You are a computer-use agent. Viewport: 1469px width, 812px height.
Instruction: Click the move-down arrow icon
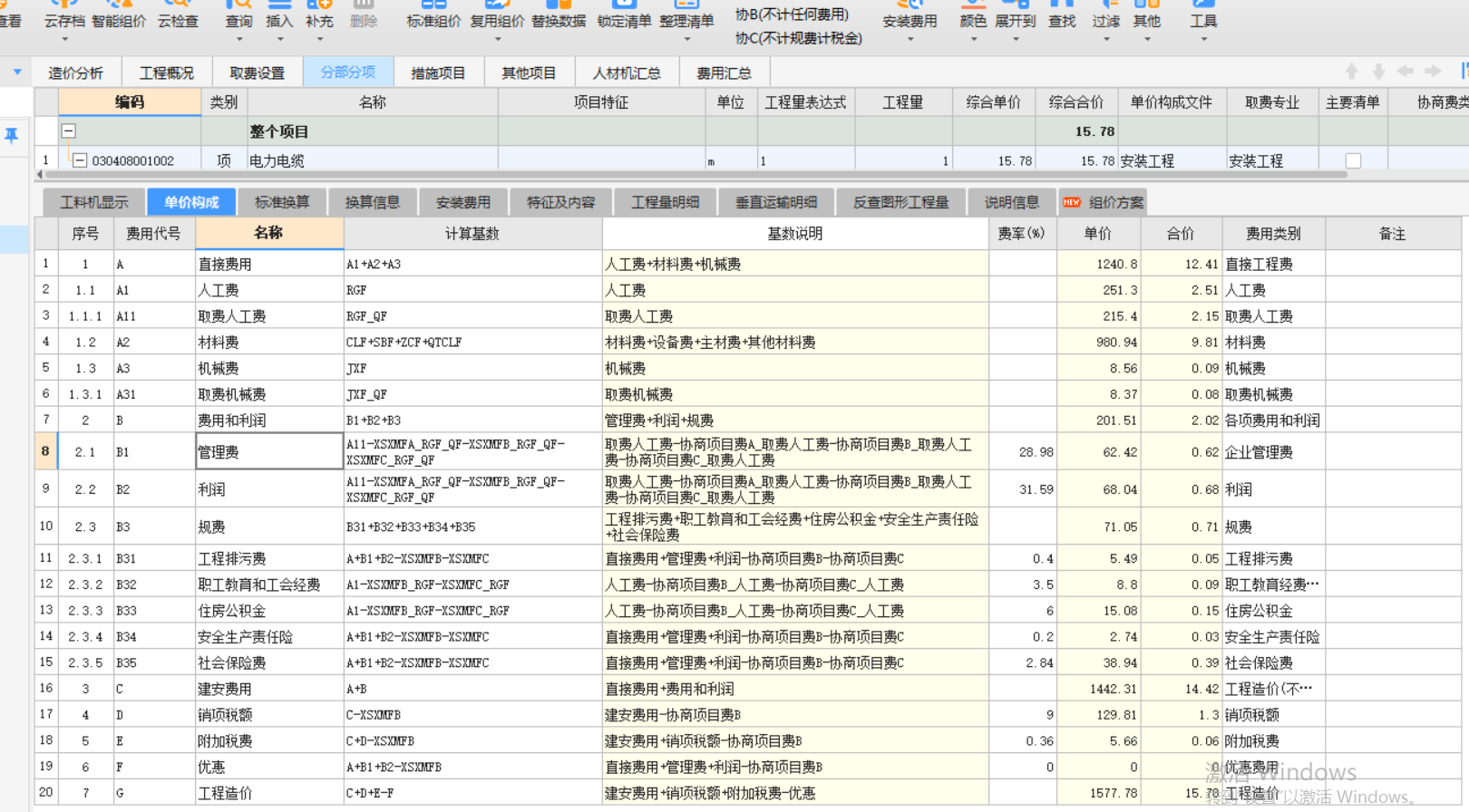click(1378, 72)
